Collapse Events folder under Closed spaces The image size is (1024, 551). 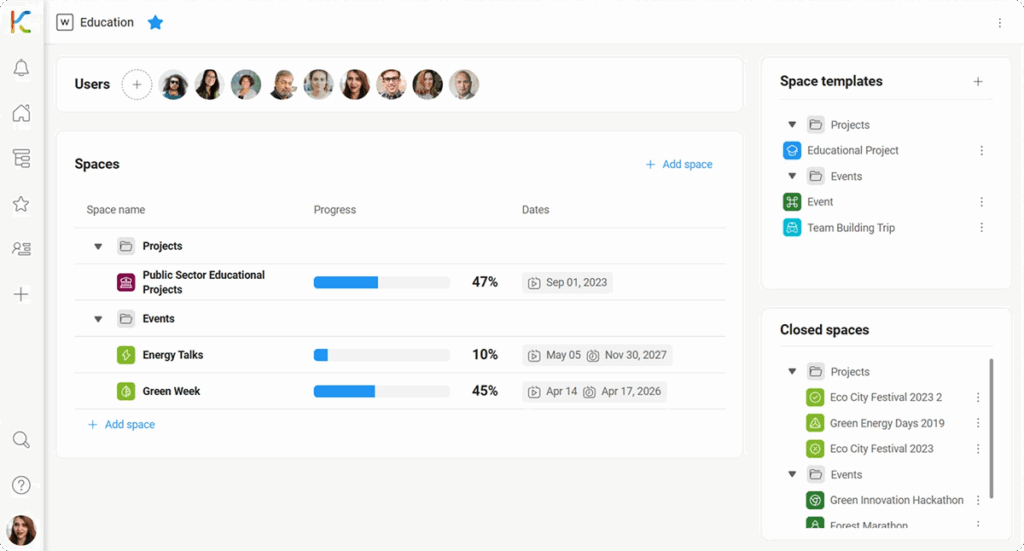point(792,475)
